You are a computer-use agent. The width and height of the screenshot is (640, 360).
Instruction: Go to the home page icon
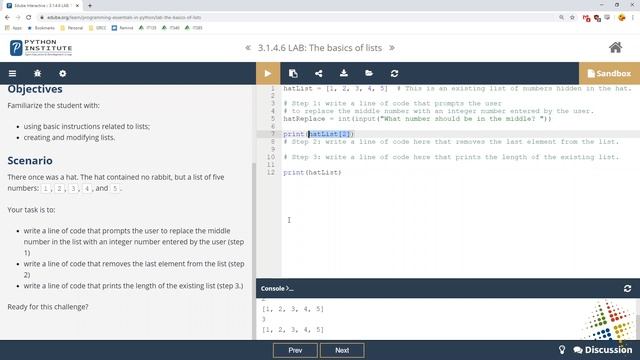[x=616, y=48]
